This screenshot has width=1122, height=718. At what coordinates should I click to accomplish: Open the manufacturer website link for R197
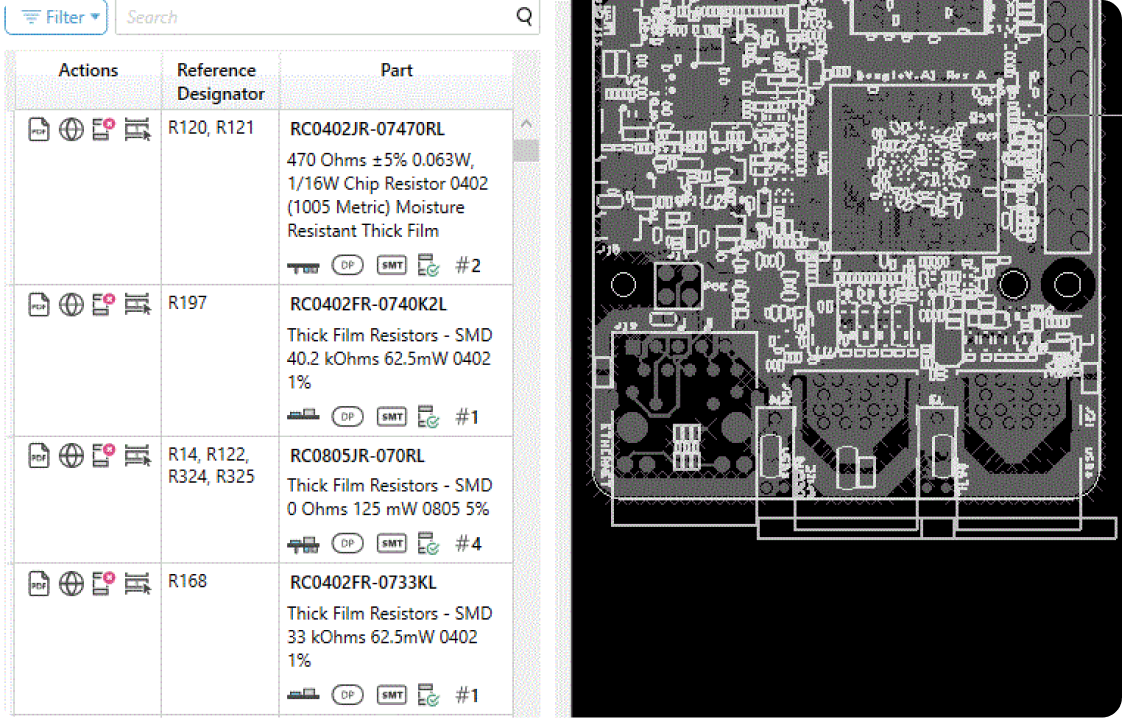[71, 304]
